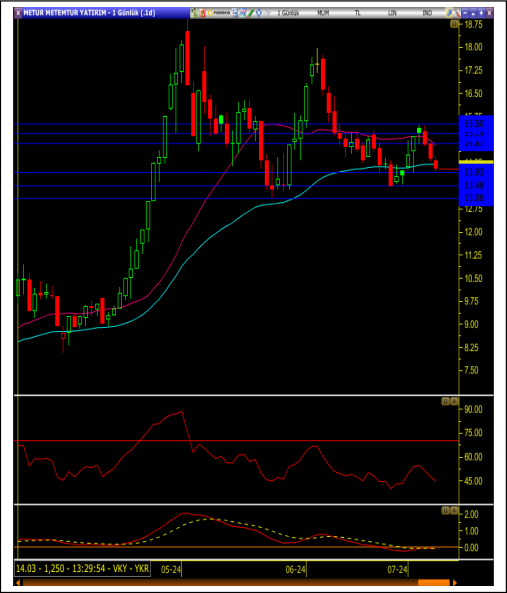Click the red book icon in toolbar
Image resolution: width=507 pixels, height=593 pixels.
click(202, 13)
